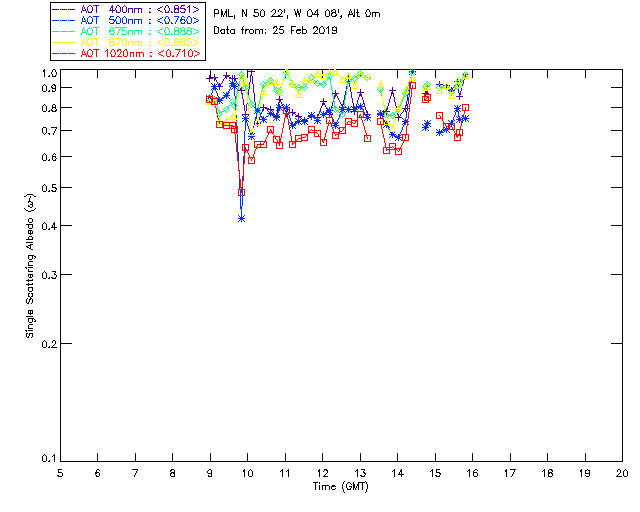Click the AOT 870nm yellow legend entry

(x=126, y=42)
